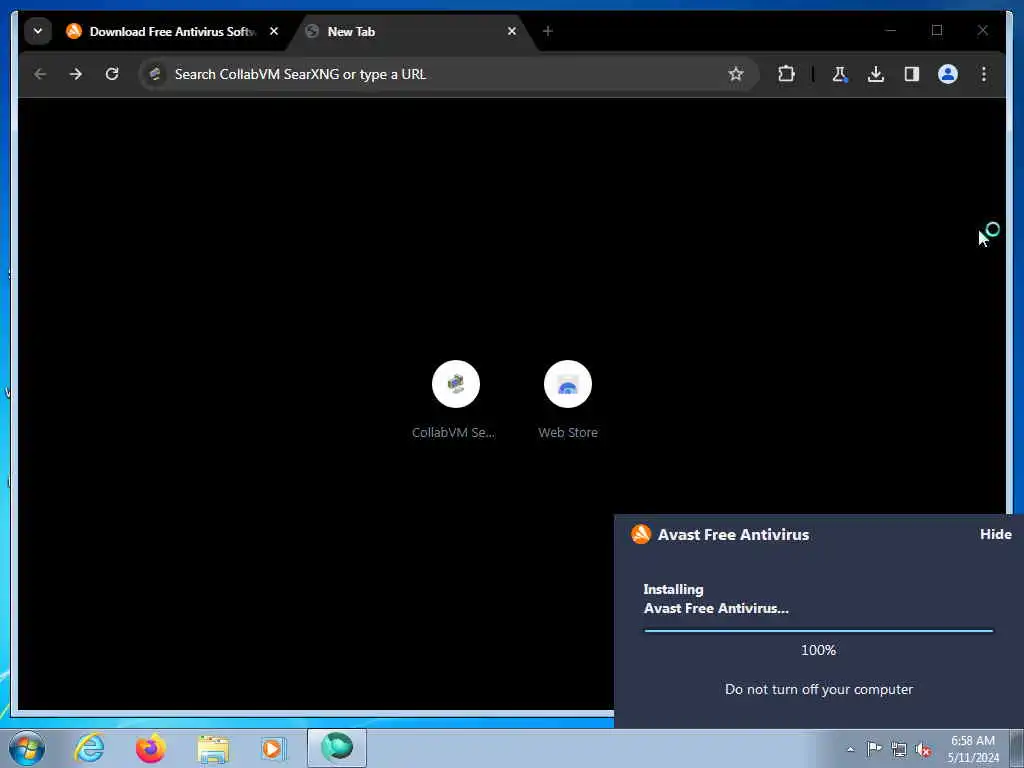1024x768 pixels.
Task: Toggle the side panel
Action: click(x=912, y=74)
